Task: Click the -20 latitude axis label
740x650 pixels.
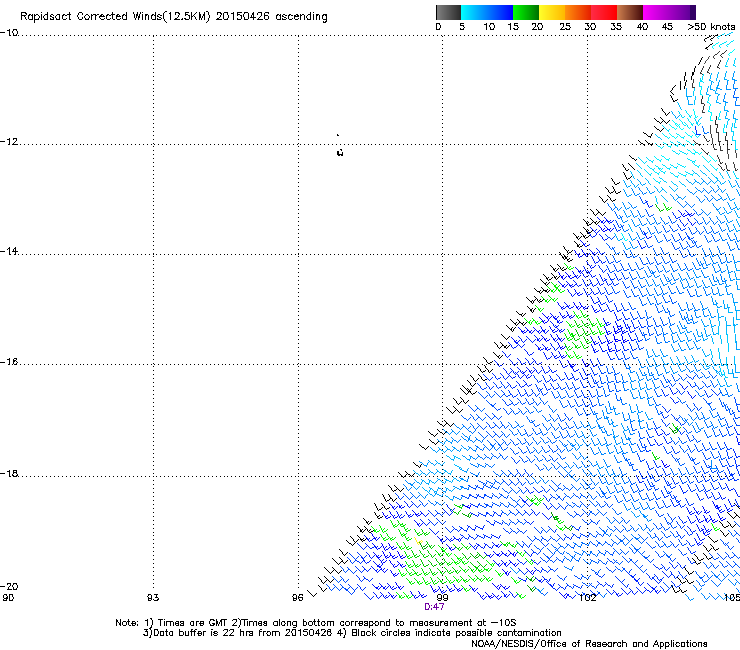Action: tap(9, 586)
